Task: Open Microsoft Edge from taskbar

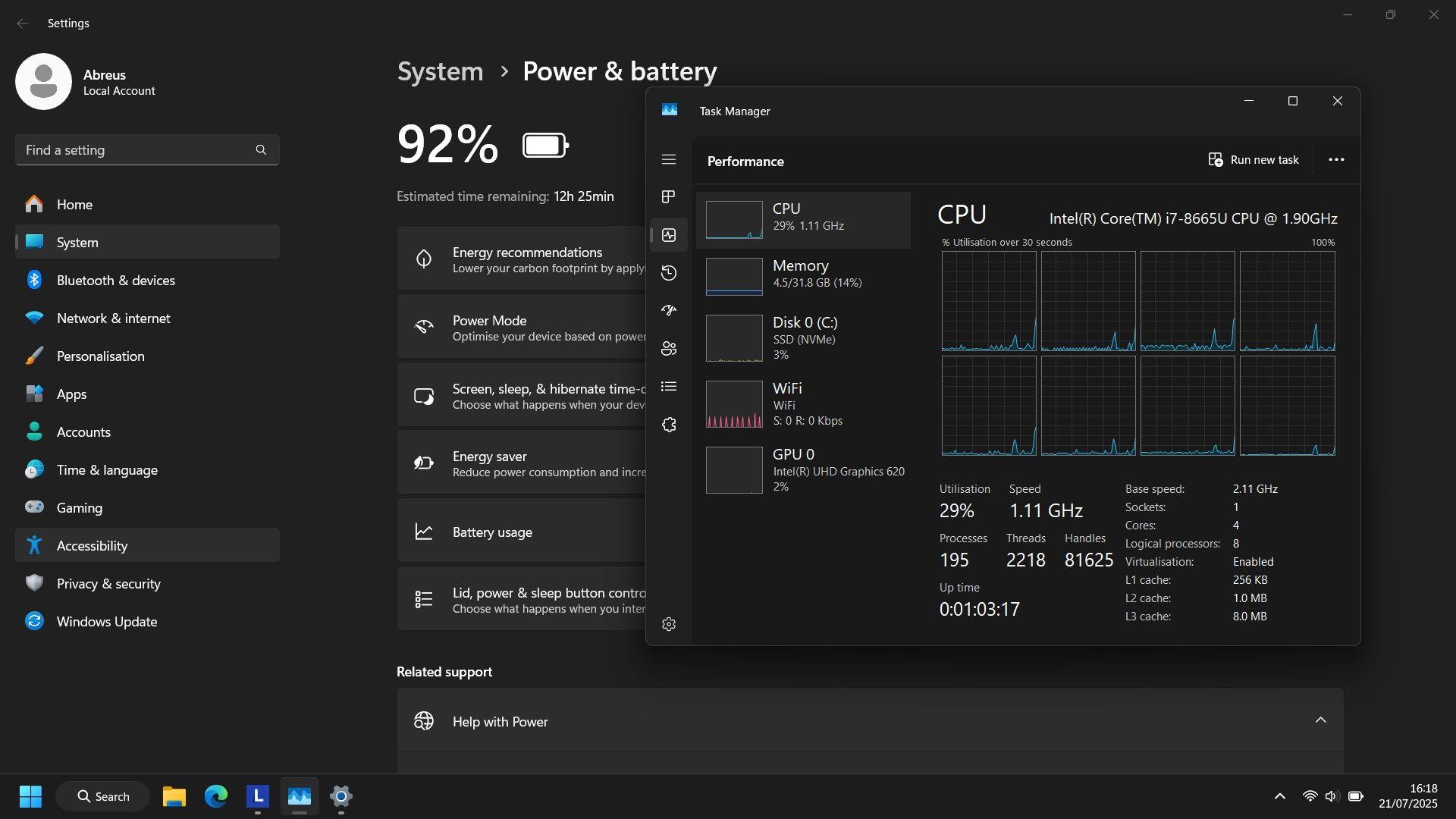Action: (216, 796)
